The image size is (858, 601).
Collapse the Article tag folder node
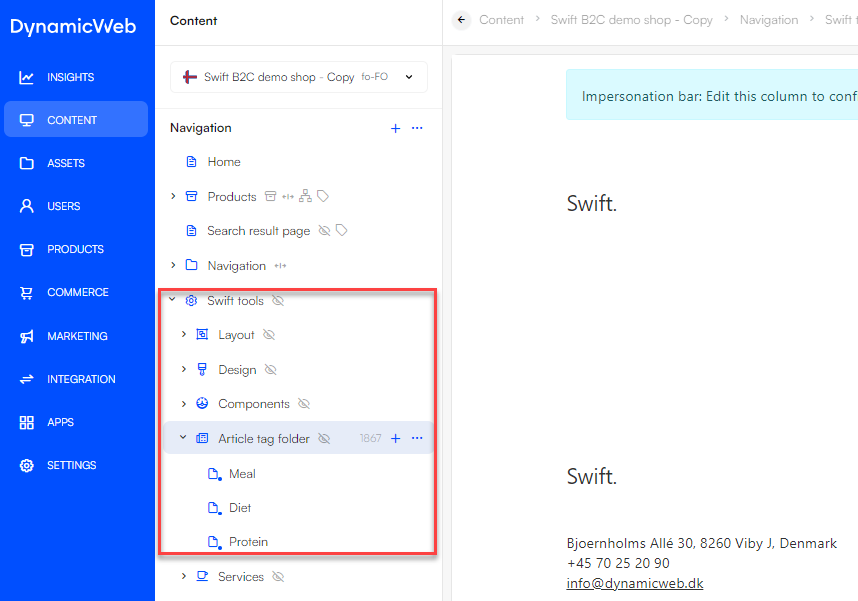[183, 438]
